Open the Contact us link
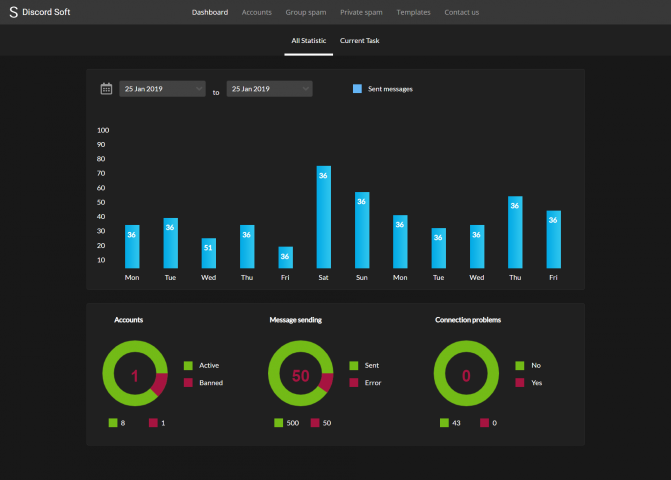Image resolution: width=671 pixels, height=480 pixels. (461, 12)
